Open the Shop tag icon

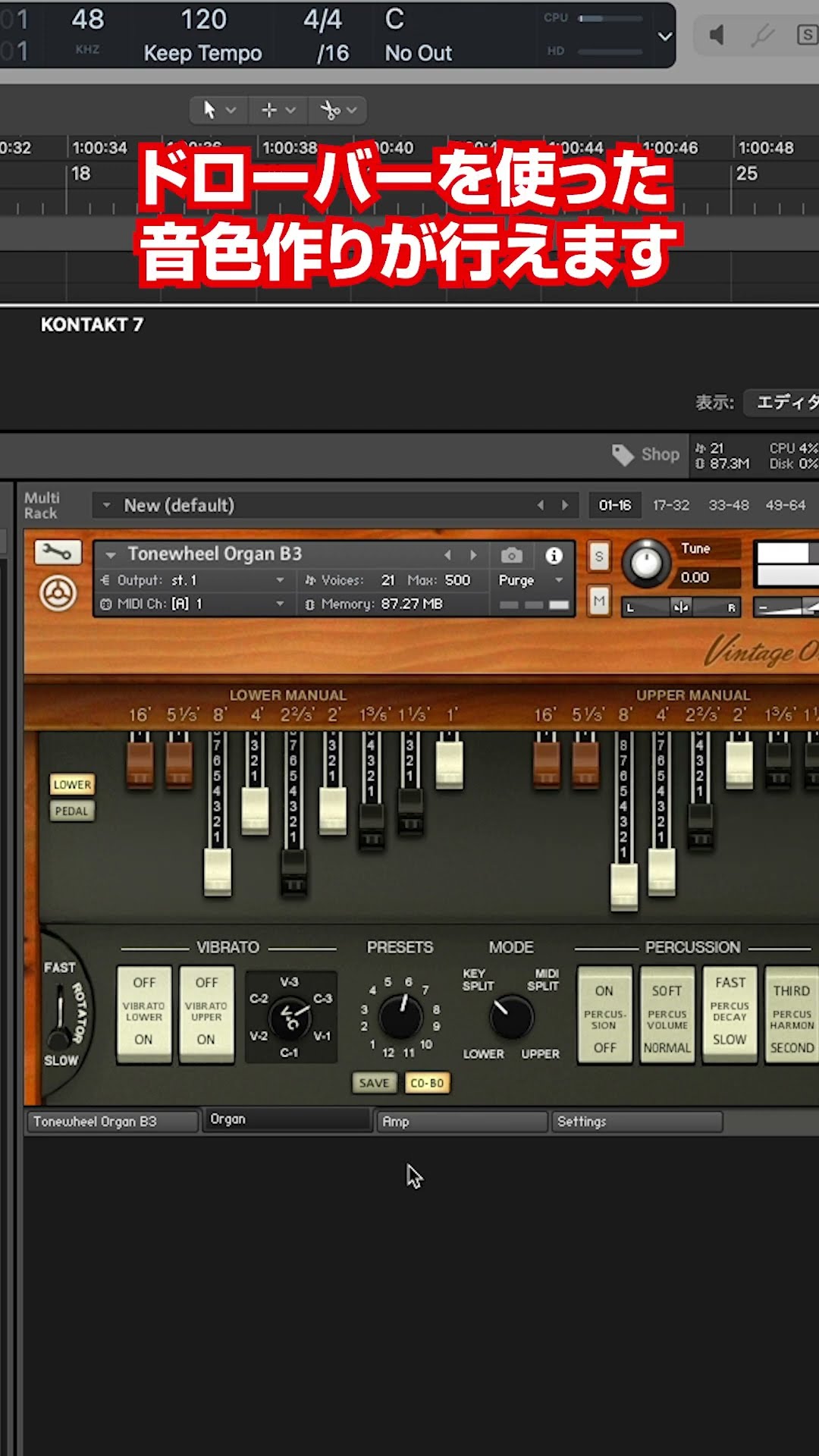tap(623, 455)
